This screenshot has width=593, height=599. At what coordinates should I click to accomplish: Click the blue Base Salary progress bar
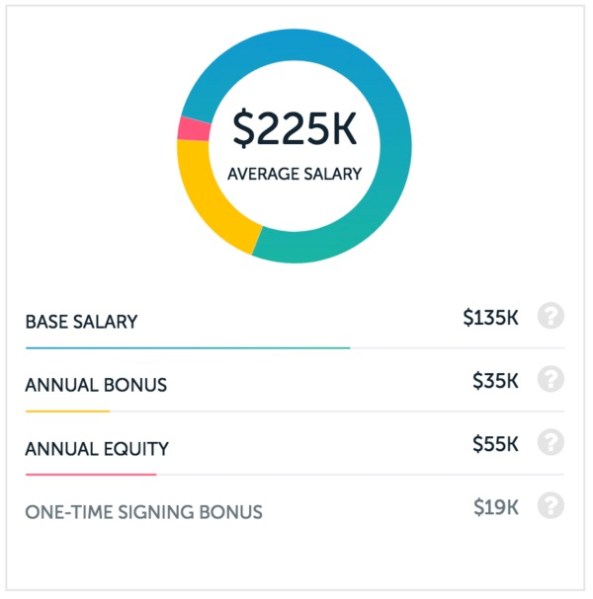pos(188,348)
